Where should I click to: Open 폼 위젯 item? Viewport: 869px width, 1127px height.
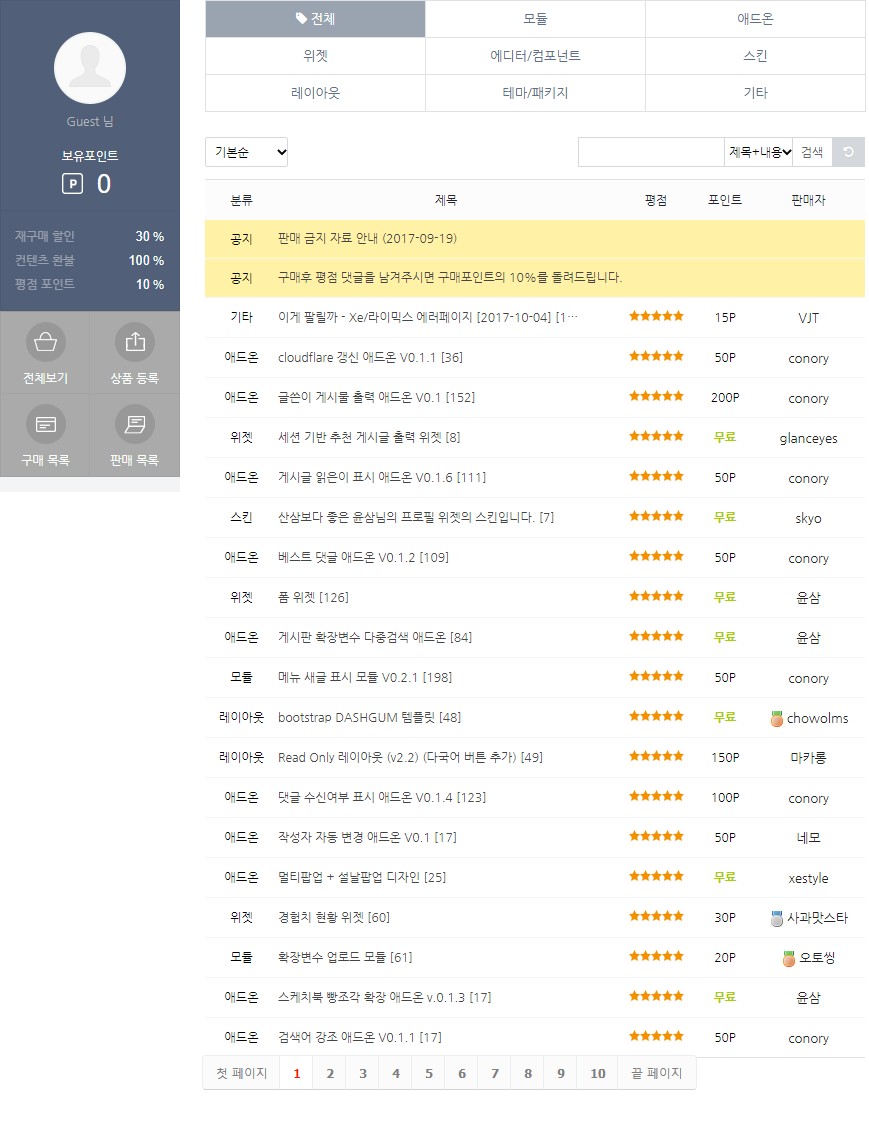click(x=313, y=597)
